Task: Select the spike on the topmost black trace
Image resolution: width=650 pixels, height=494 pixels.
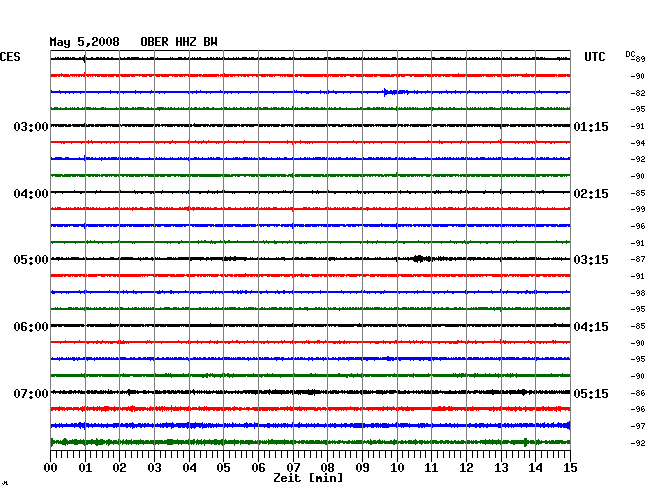Action: coord(85,58)
